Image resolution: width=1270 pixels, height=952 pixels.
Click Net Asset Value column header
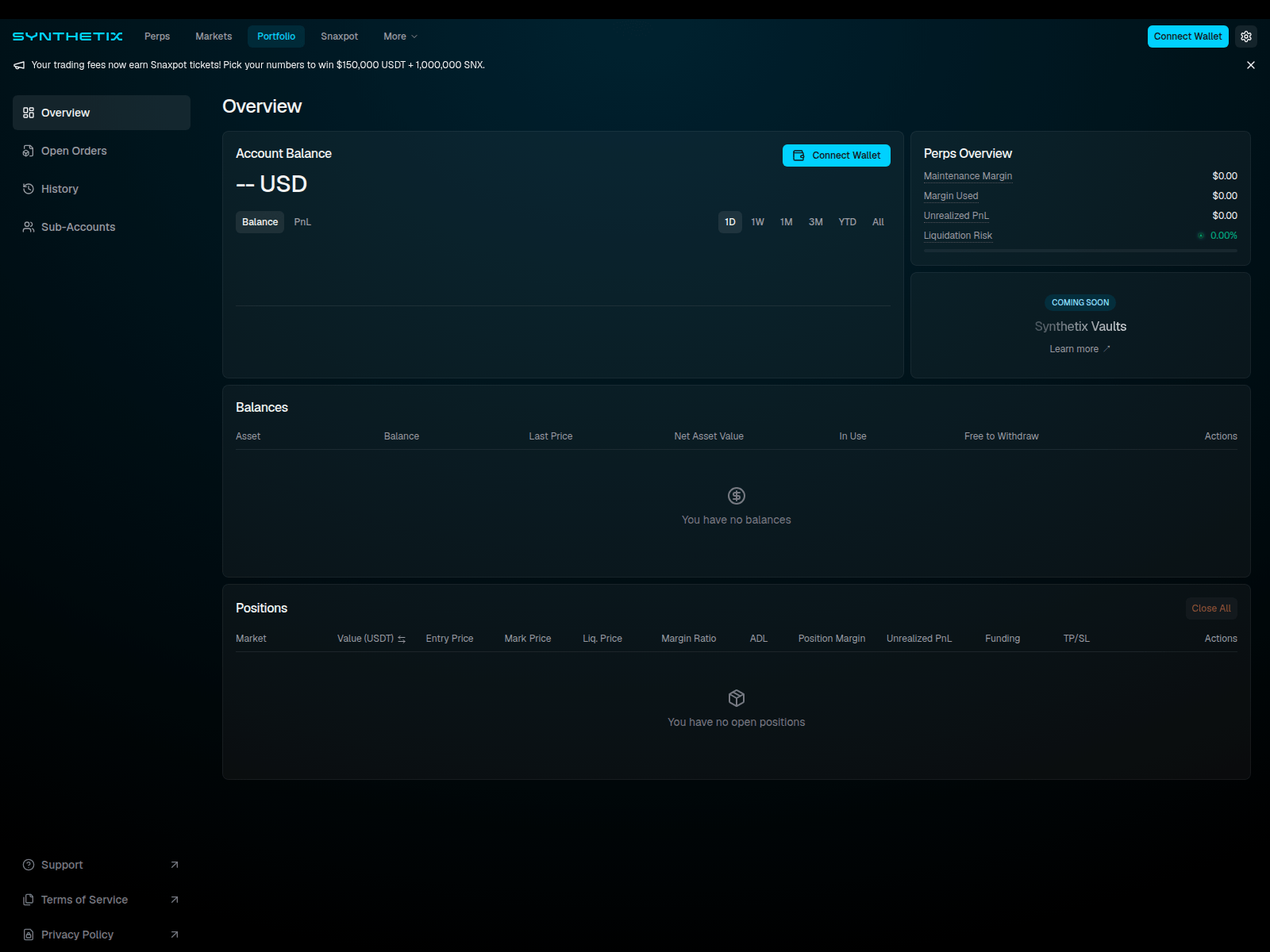coord(709,436)
